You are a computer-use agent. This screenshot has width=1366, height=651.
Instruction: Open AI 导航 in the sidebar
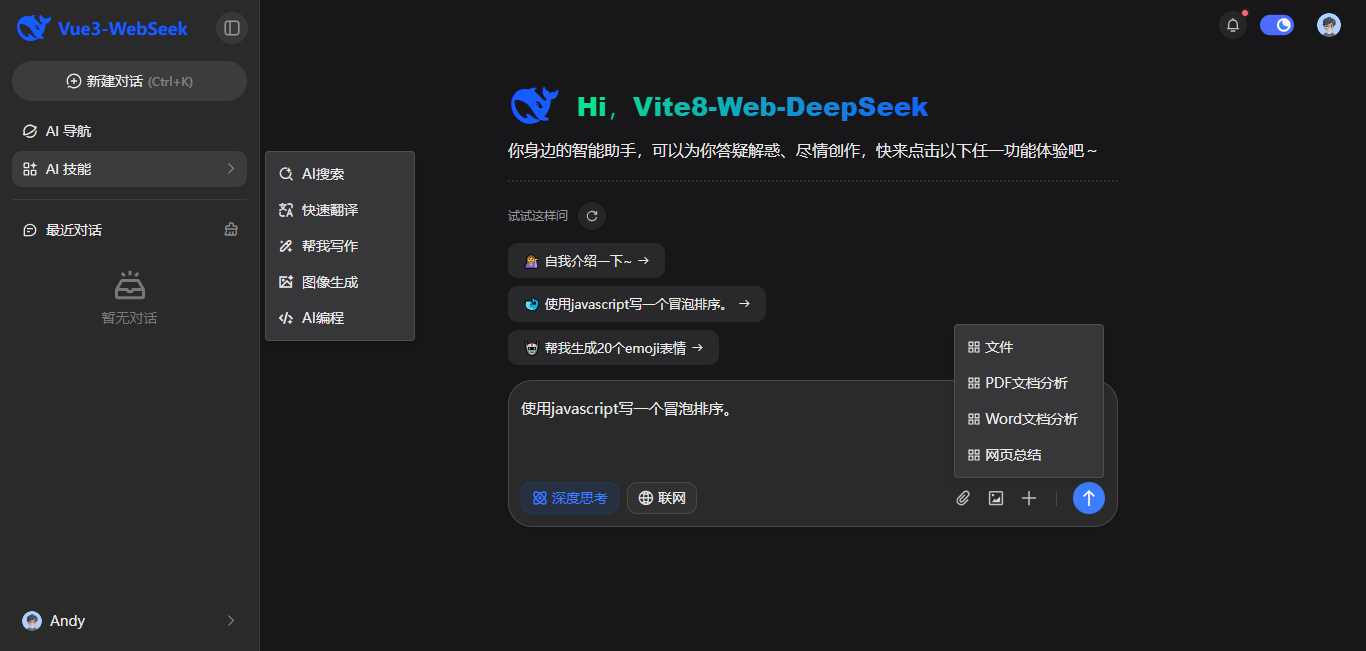(129, 131)
